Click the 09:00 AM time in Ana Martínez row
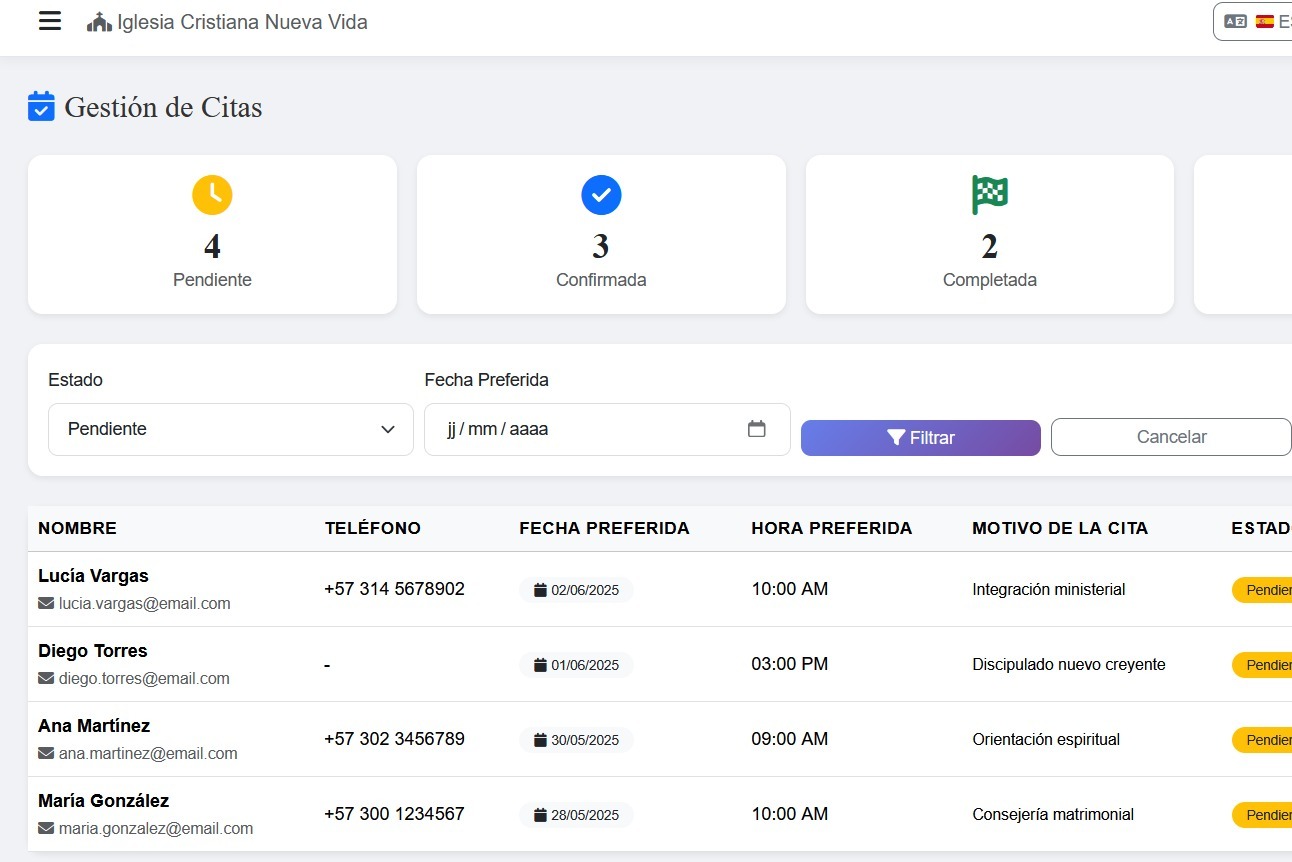This screenshot has width=1292, height=862. 790,739
